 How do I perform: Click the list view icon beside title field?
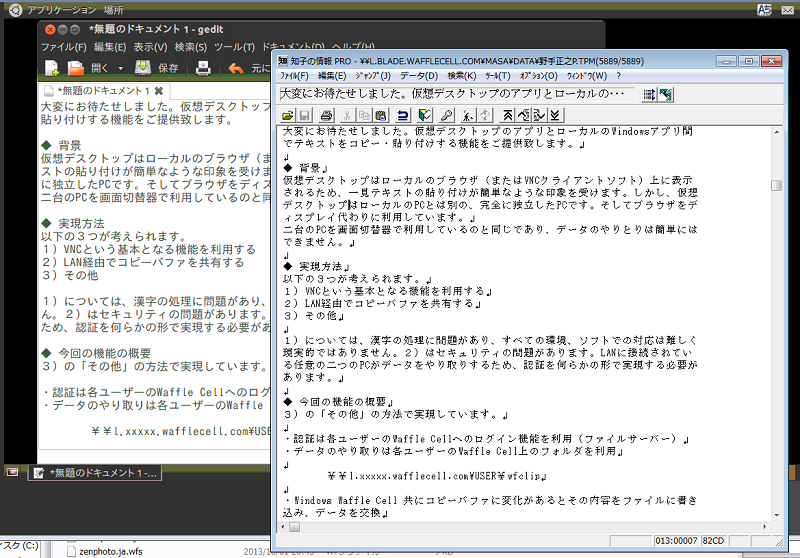[649, 94]
